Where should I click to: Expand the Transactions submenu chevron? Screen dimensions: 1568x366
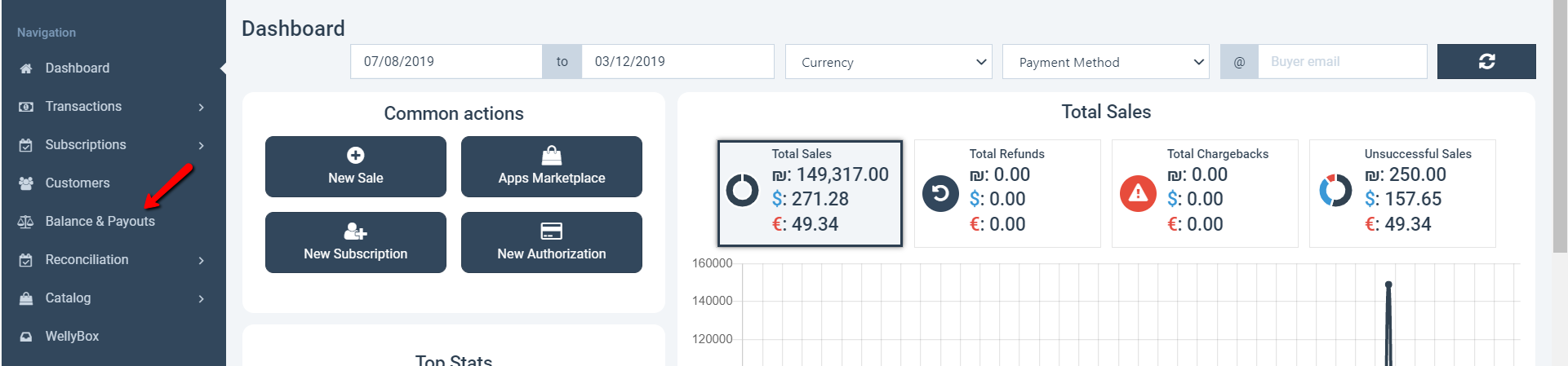(x=201, y=107)
